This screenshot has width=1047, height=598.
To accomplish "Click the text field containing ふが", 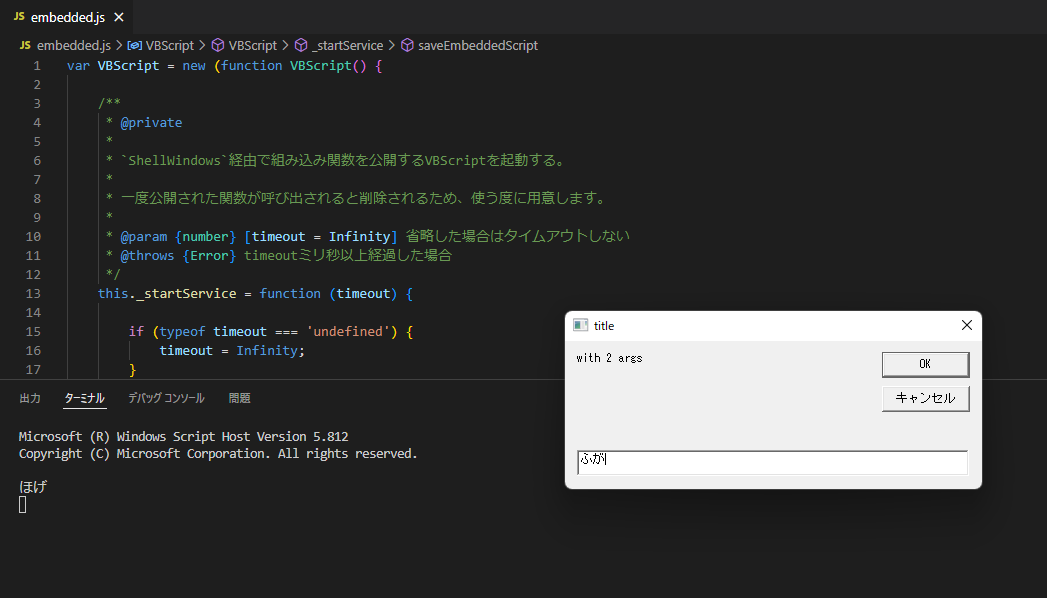I will pos(771,461).
